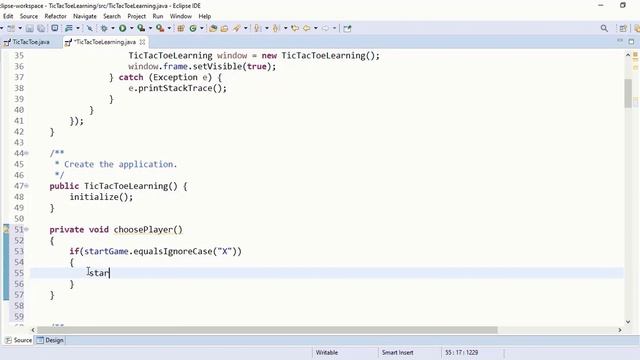Click the Writable status bar entry

[x=327, y=352]
